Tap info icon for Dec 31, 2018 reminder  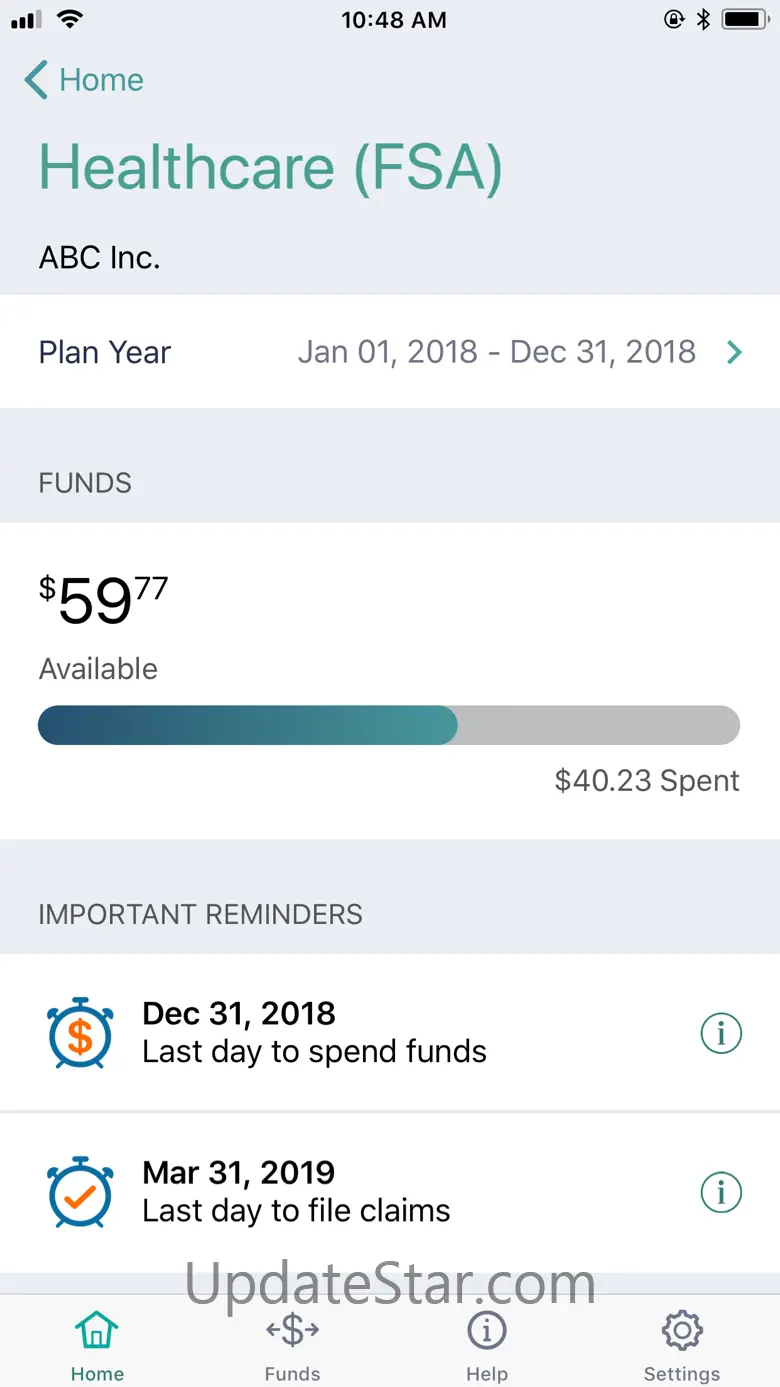(x=721, y=1033)
